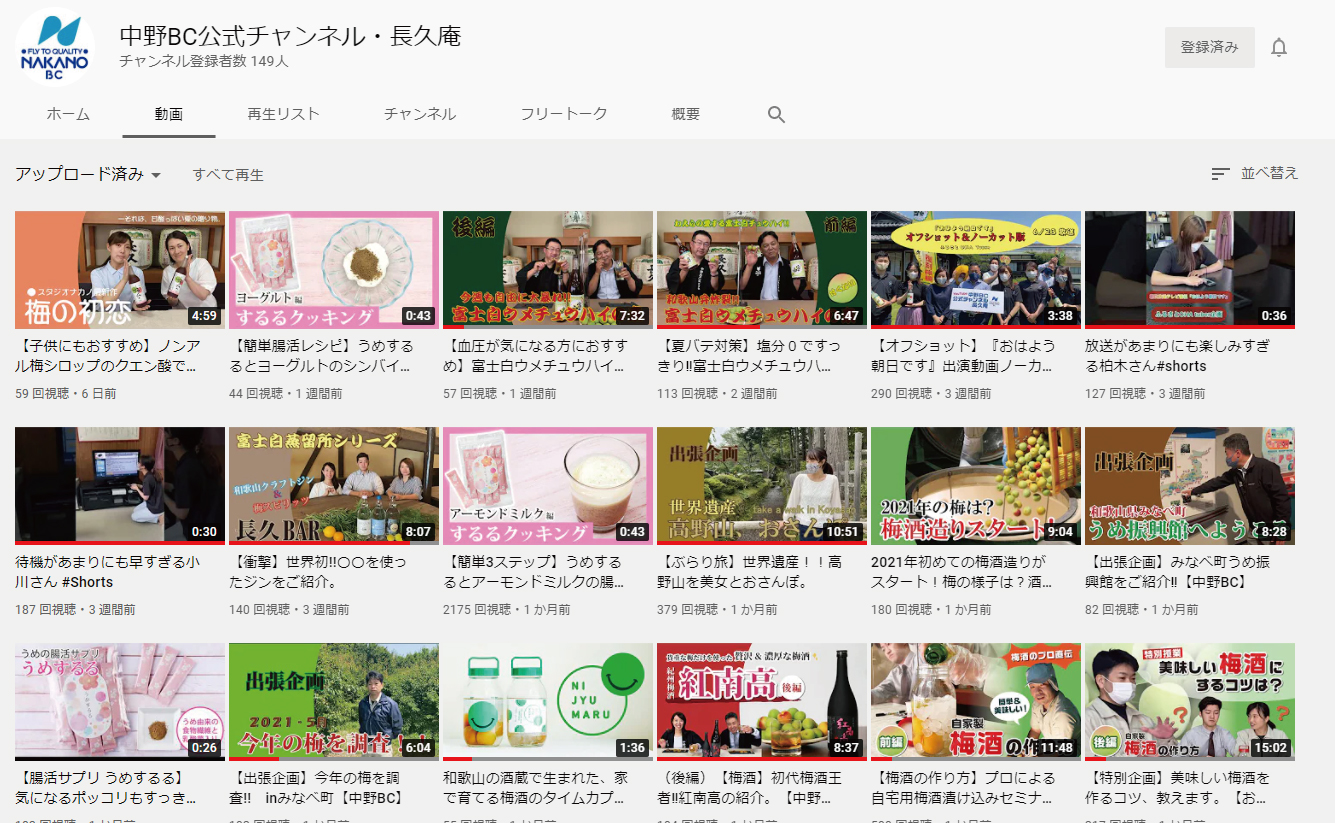
Task: Open the 並べ替え sort menu
Action: click(x=1255, y=174)
